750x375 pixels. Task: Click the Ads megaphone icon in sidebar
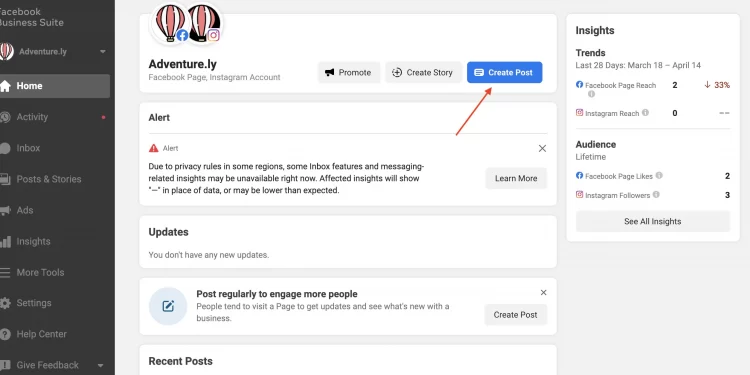click(5, 210)
